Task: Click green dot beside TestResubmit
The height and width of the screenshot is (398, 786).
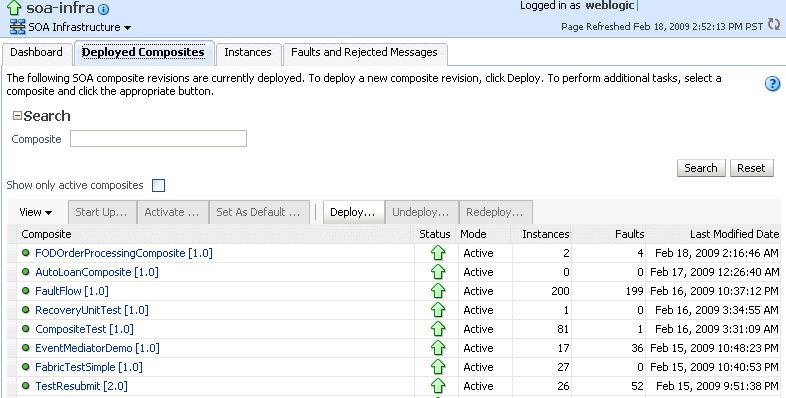Action: point(26,386)
